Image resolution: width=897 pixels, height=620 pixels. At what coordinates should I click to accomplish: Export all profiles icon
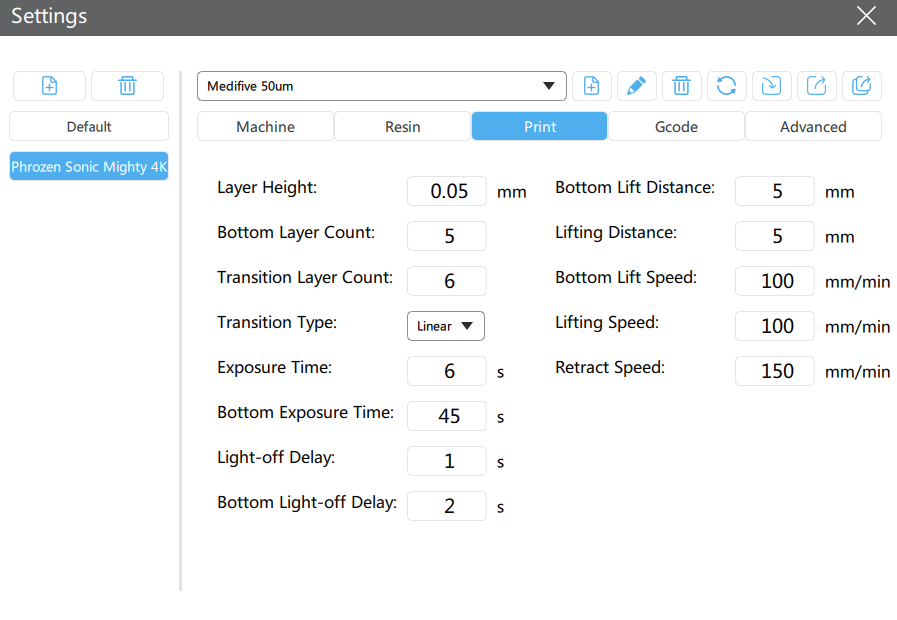point(862,86)
